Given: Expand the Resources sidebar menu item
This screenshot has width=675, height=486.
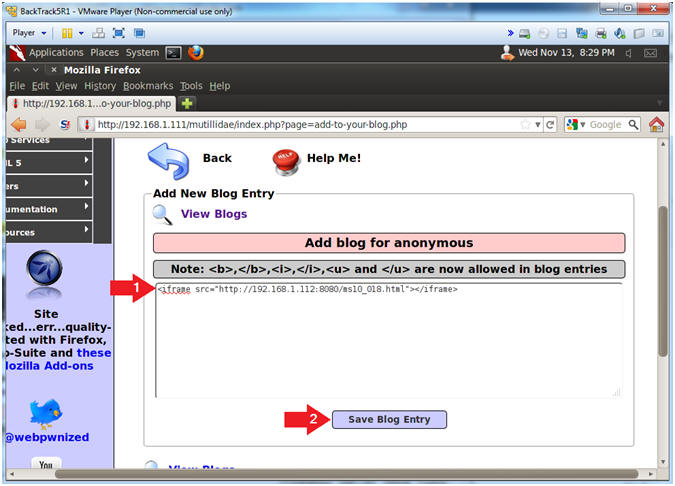Looking at the screenshot, I should [49, 232].
